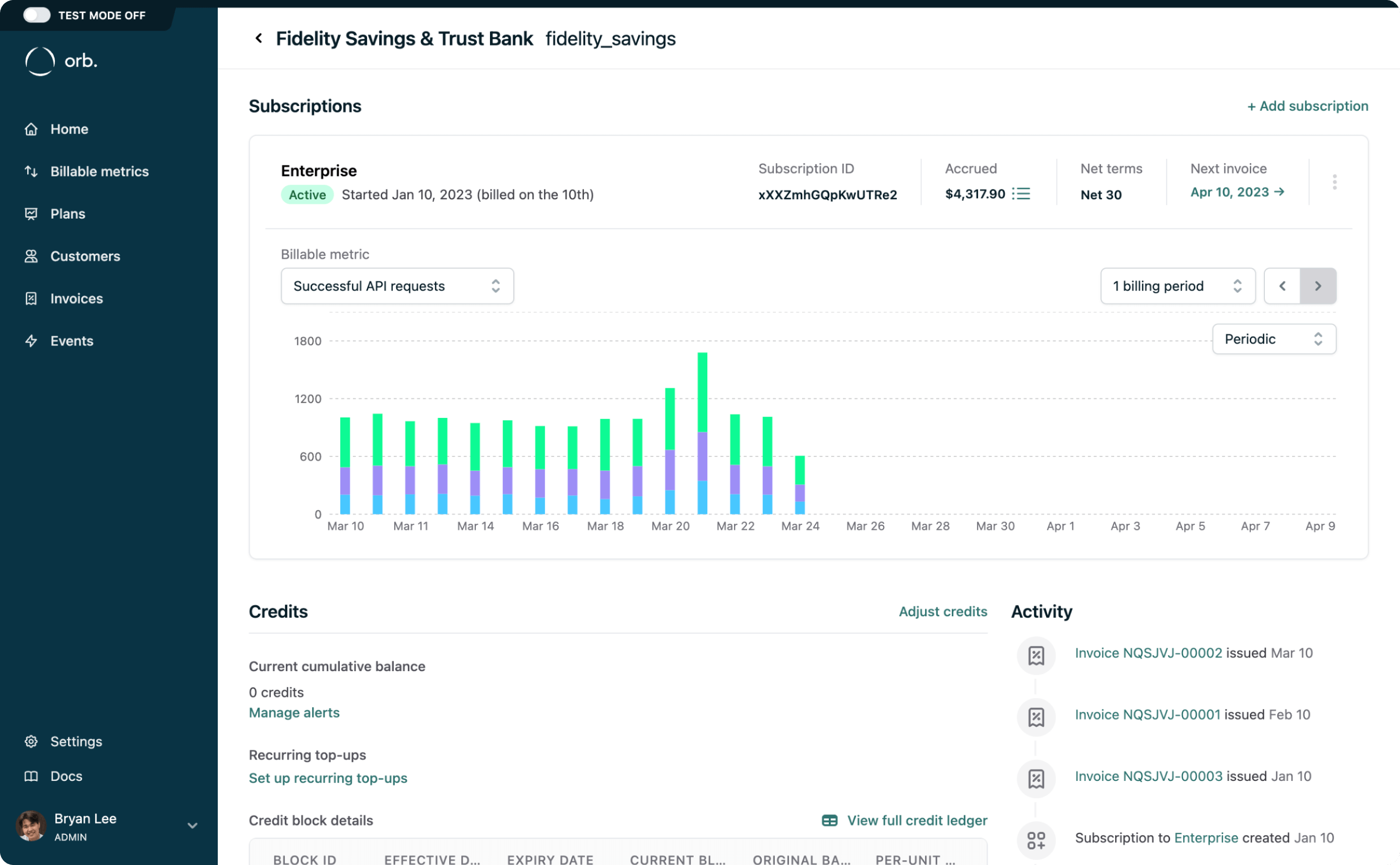
Task: Open Billable metrics in the sidebar
Action: click(x=99, y=171)
